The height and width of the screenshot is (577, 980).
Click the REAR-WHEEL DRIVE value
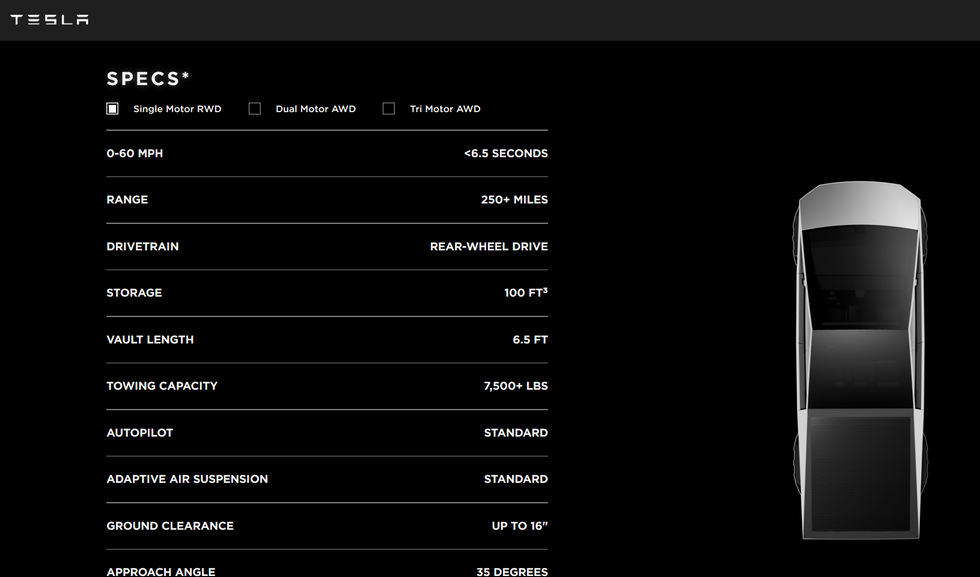point(489,246)
